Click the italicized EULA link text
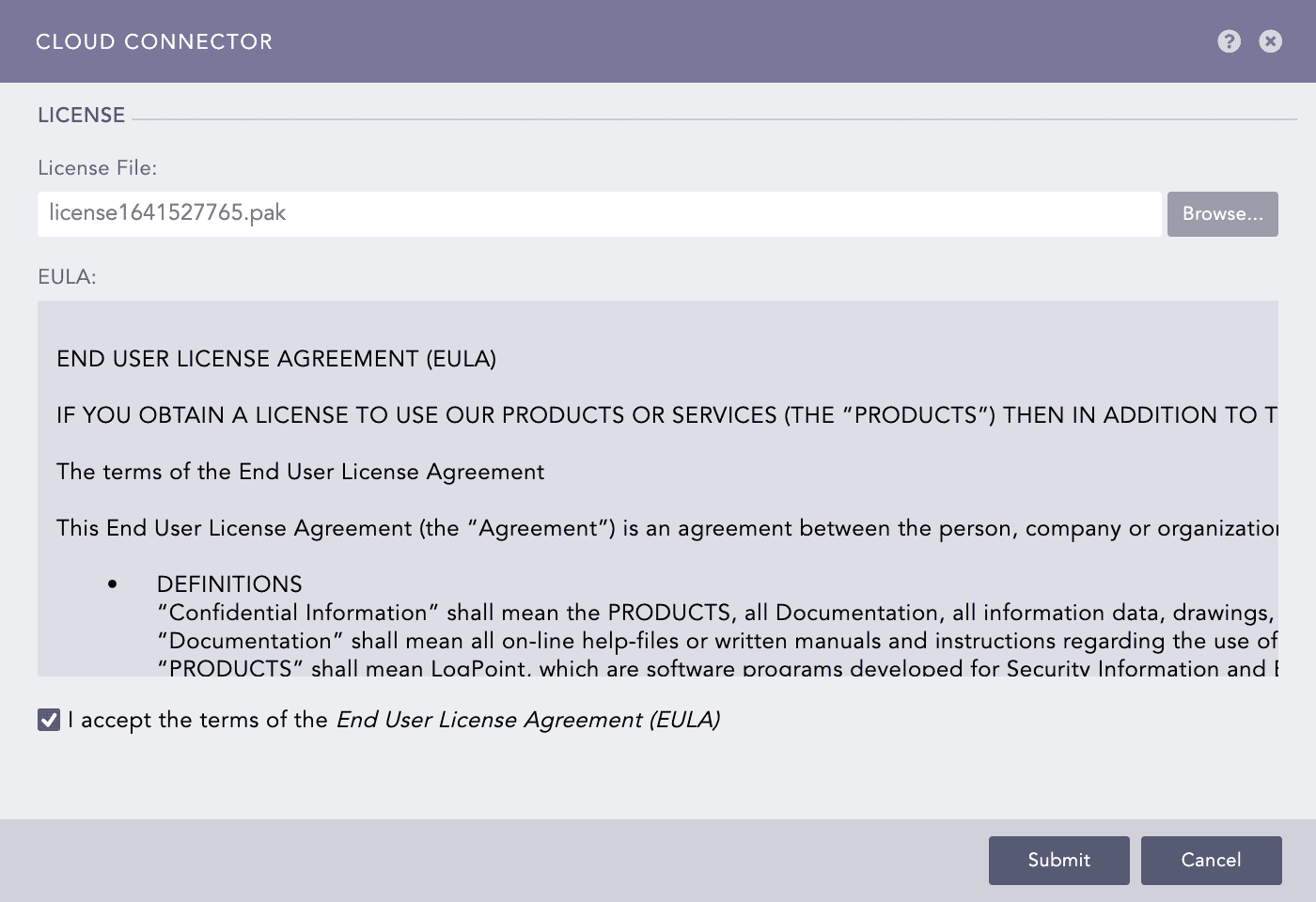 pos(529,720)
